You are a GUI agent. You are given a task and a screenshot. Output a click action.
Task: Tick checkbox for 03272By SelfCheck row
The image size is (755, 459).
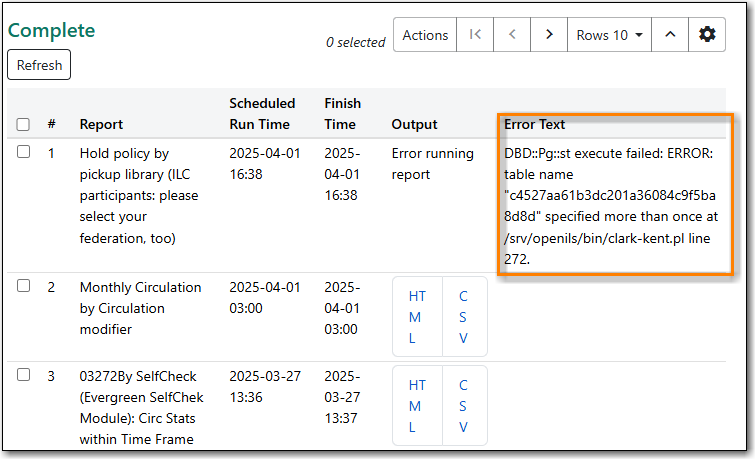click(23, 374)
